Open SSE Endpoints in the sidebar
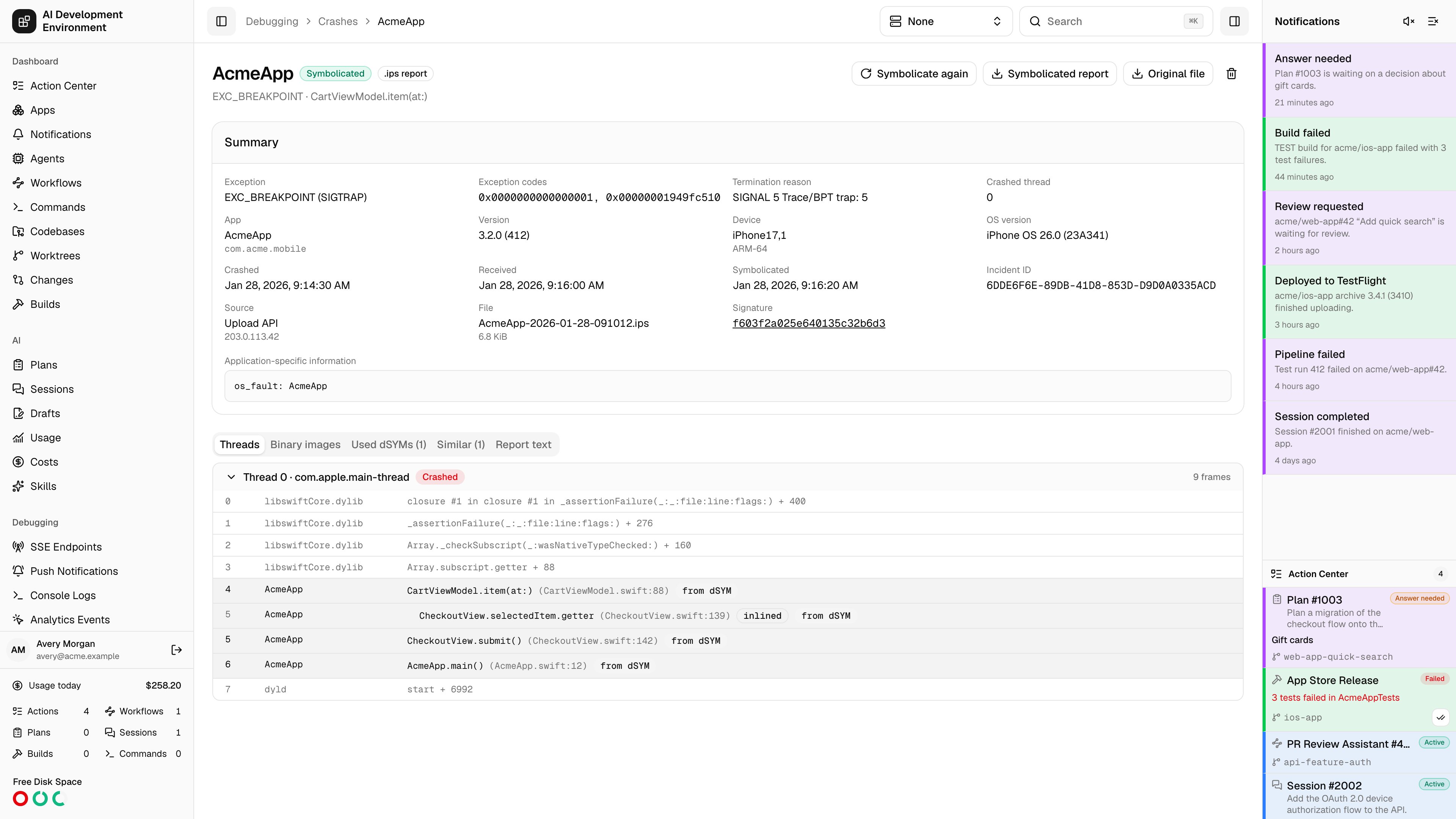This screenshot has width=1456, height=819. click(97, 547)
